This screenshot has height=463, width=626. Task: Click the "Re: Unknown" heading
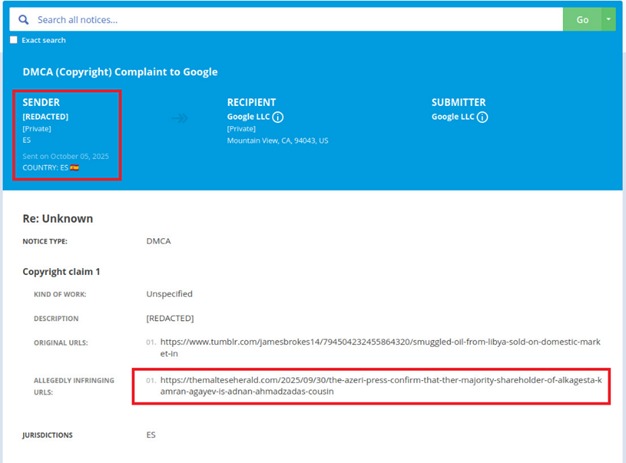57,218
